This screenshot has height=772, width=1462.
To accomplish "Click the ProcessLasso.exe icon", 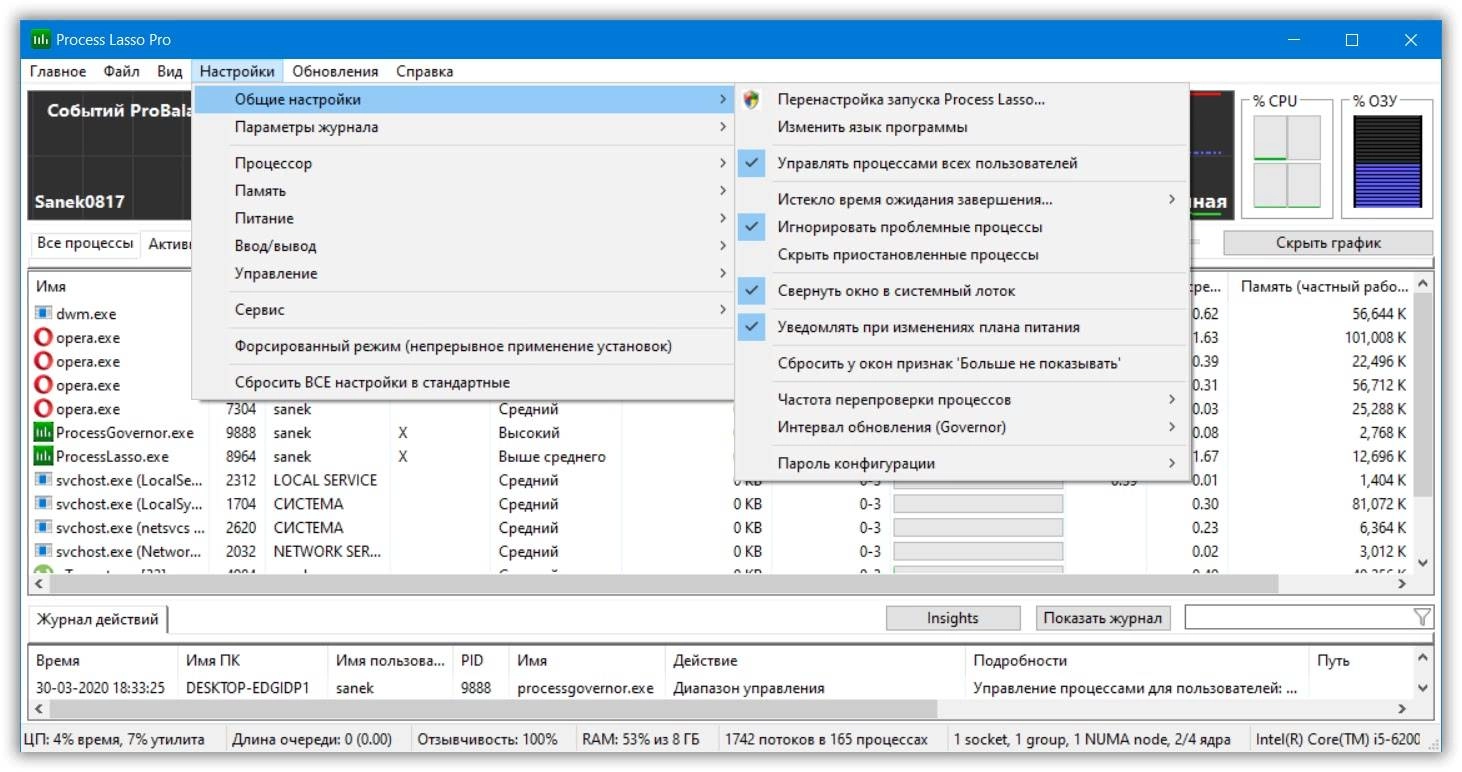I will tap(43, 457).
